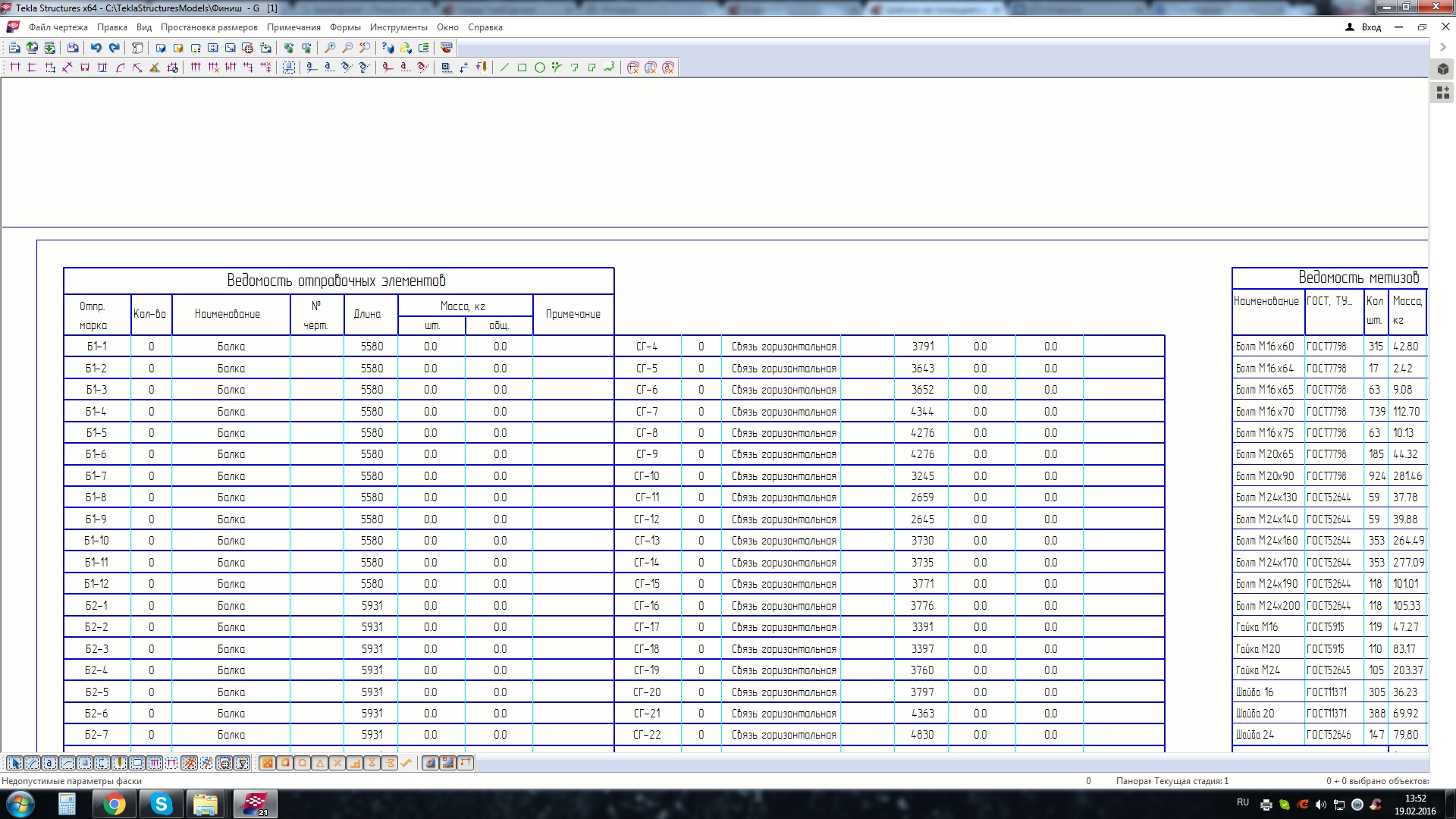
Task: Click the Redo arrow icon
Action: point(115,48)
